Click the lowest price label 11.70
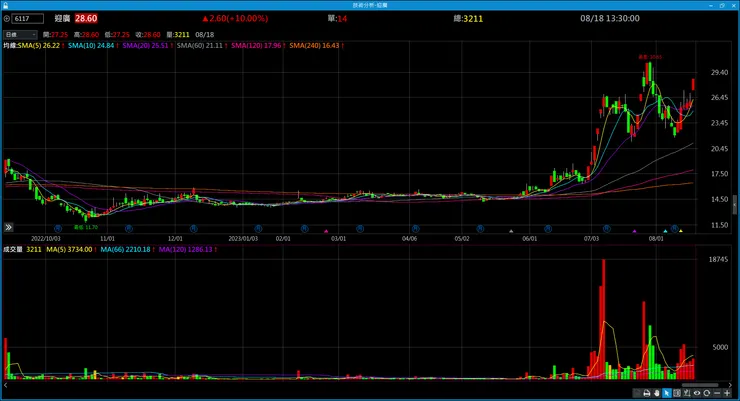The width and height of the screenshot is (740, 401). (86, 227)
